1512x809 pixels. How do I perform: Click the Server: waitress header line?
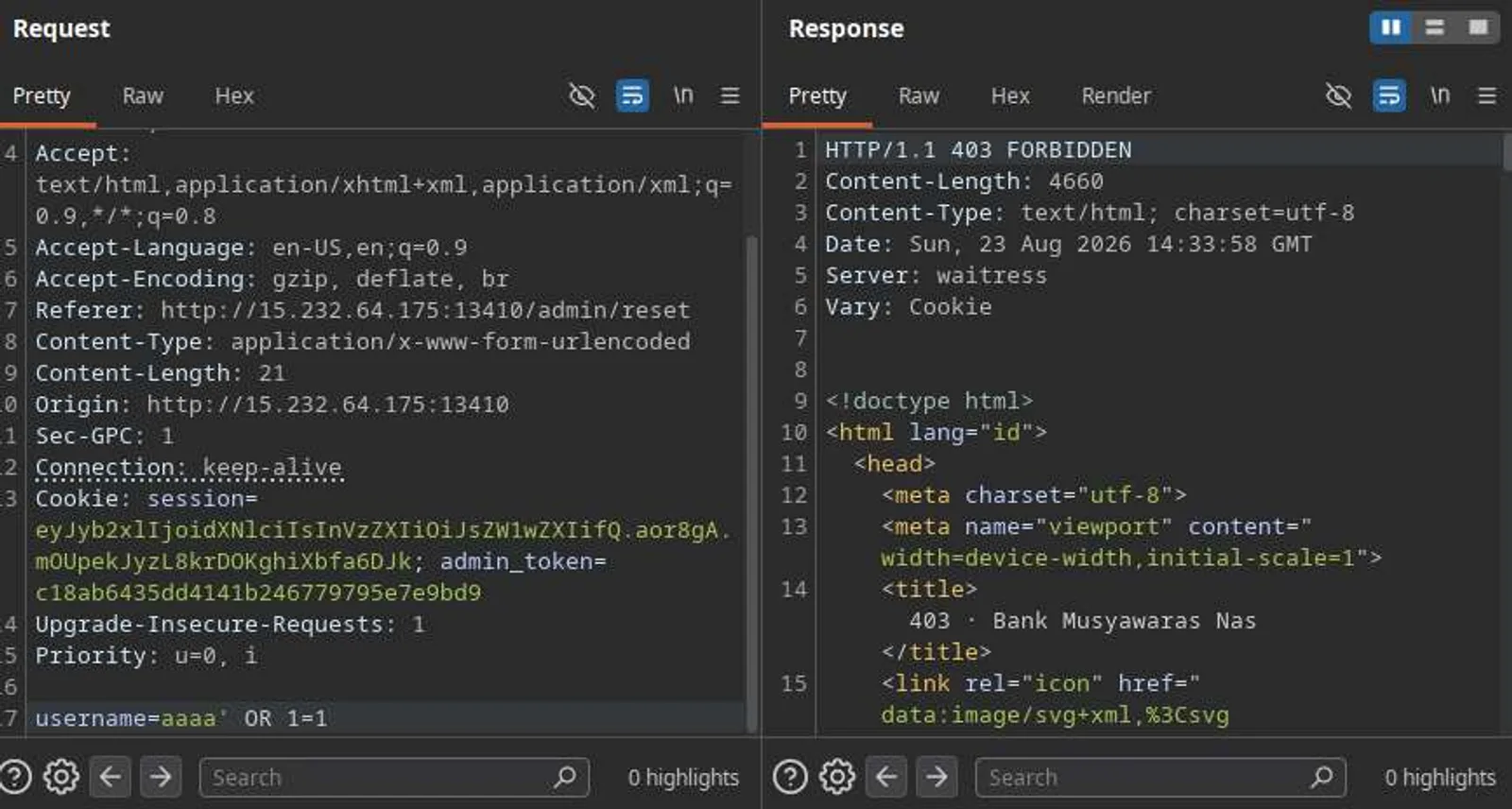tap(936, 275)
